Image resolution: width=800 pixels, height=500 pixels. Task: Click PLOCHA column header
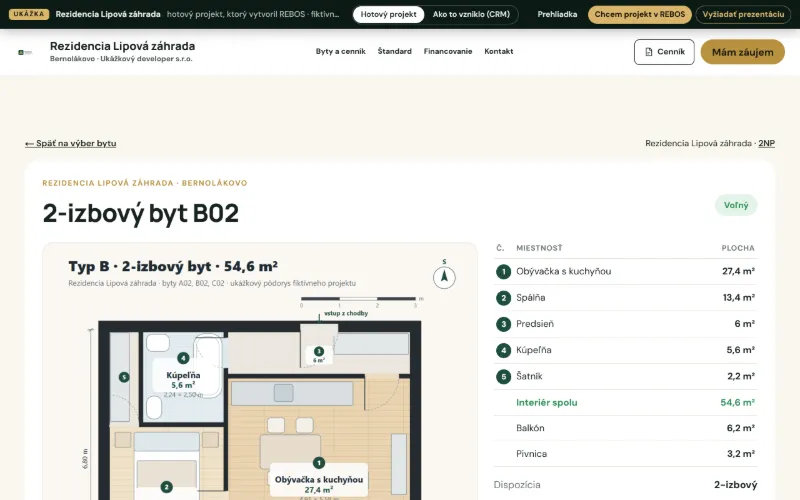pos(738,248)
